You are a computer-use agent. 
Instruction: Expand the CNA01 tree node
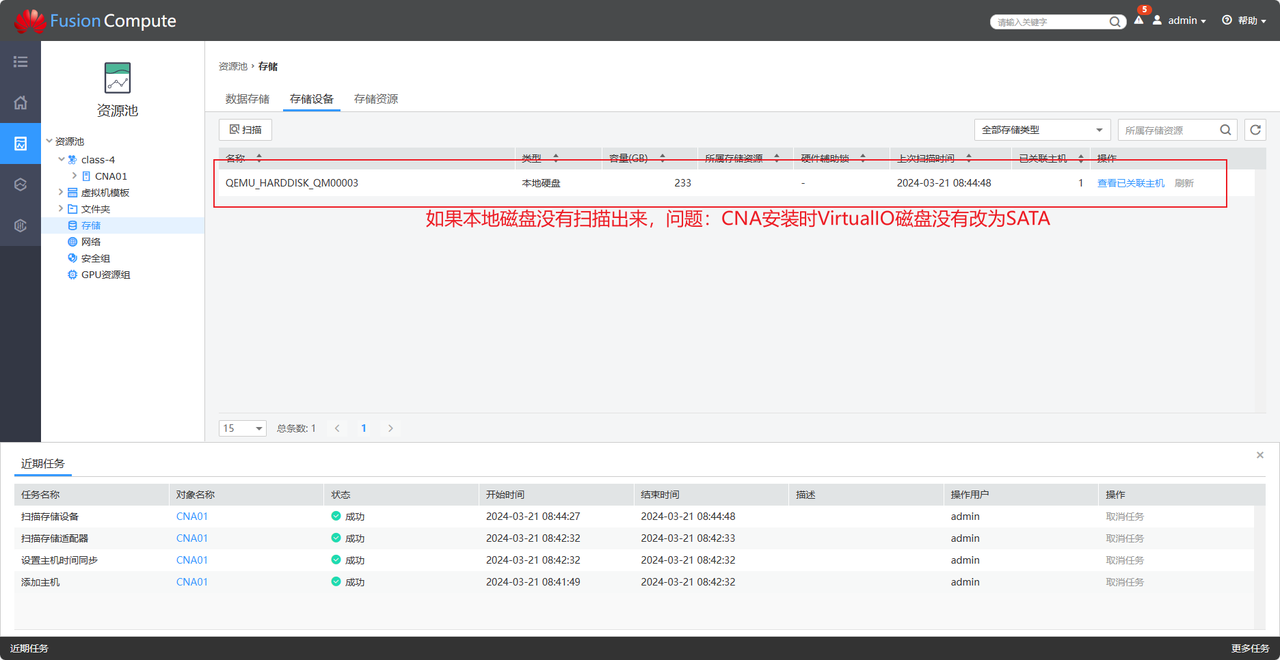tap(74, 176)
